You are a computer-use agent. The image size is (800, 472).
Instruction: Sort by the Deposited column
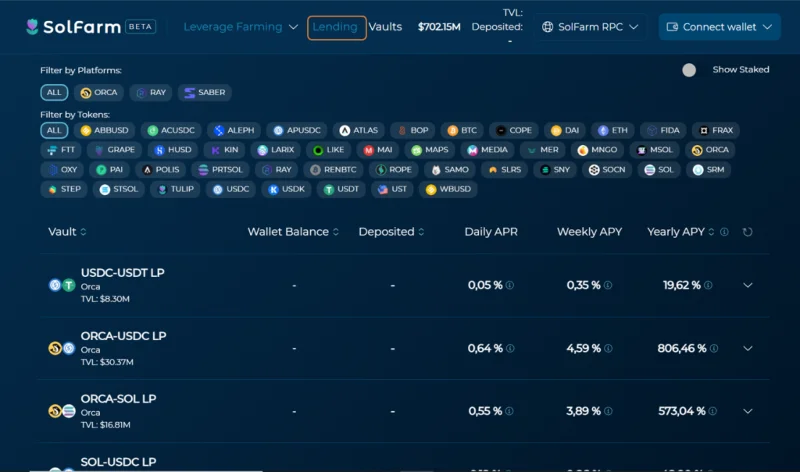click(391, 232)
